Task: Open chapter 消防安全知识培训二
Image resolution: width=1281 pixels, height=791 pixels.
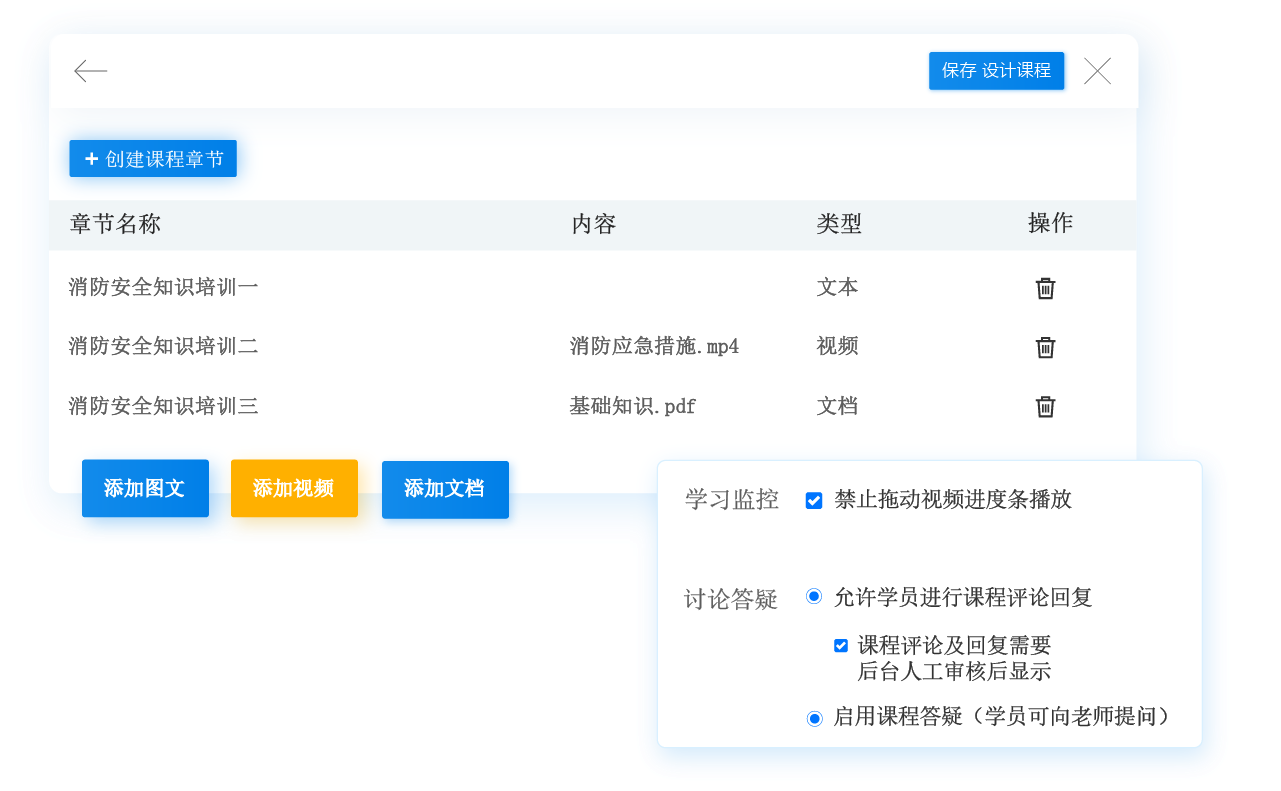Action: (163, 347)
